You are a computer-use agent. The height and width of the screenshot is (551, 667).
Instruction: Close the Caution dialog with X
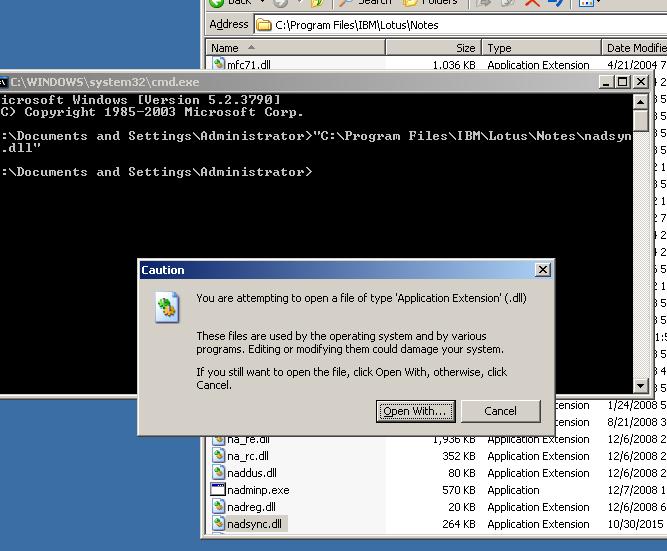[x=542, y=270]
